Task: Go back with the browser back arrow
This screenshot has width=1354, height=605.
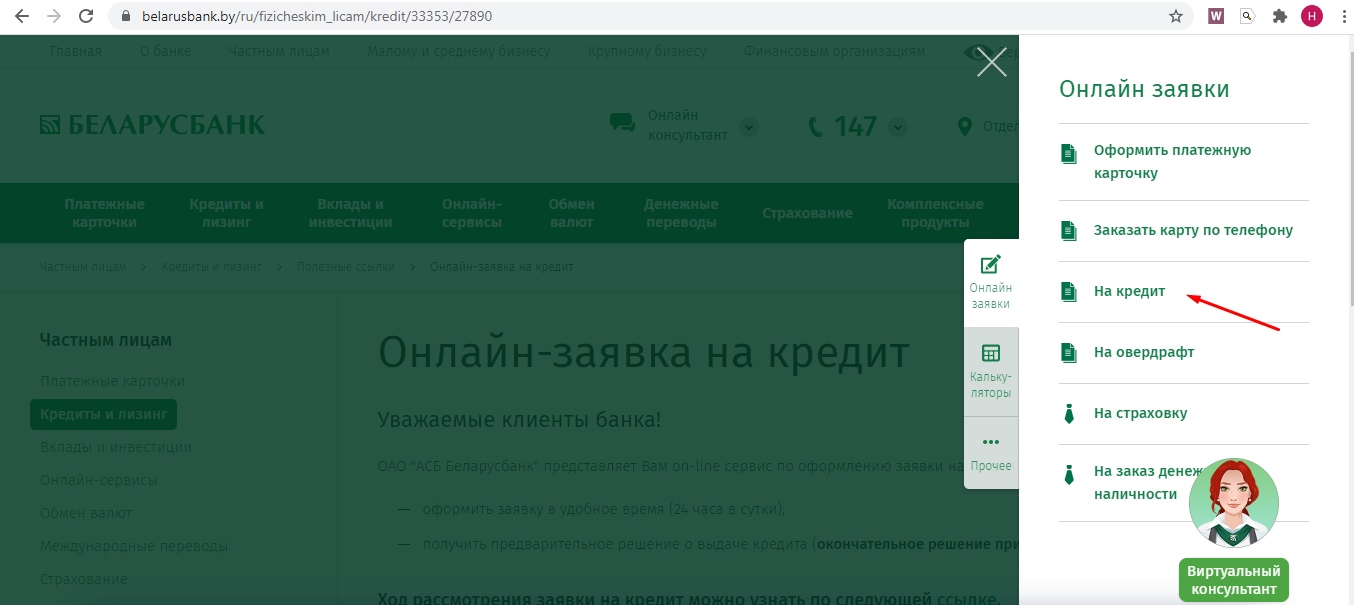Action: click(22, 16)
